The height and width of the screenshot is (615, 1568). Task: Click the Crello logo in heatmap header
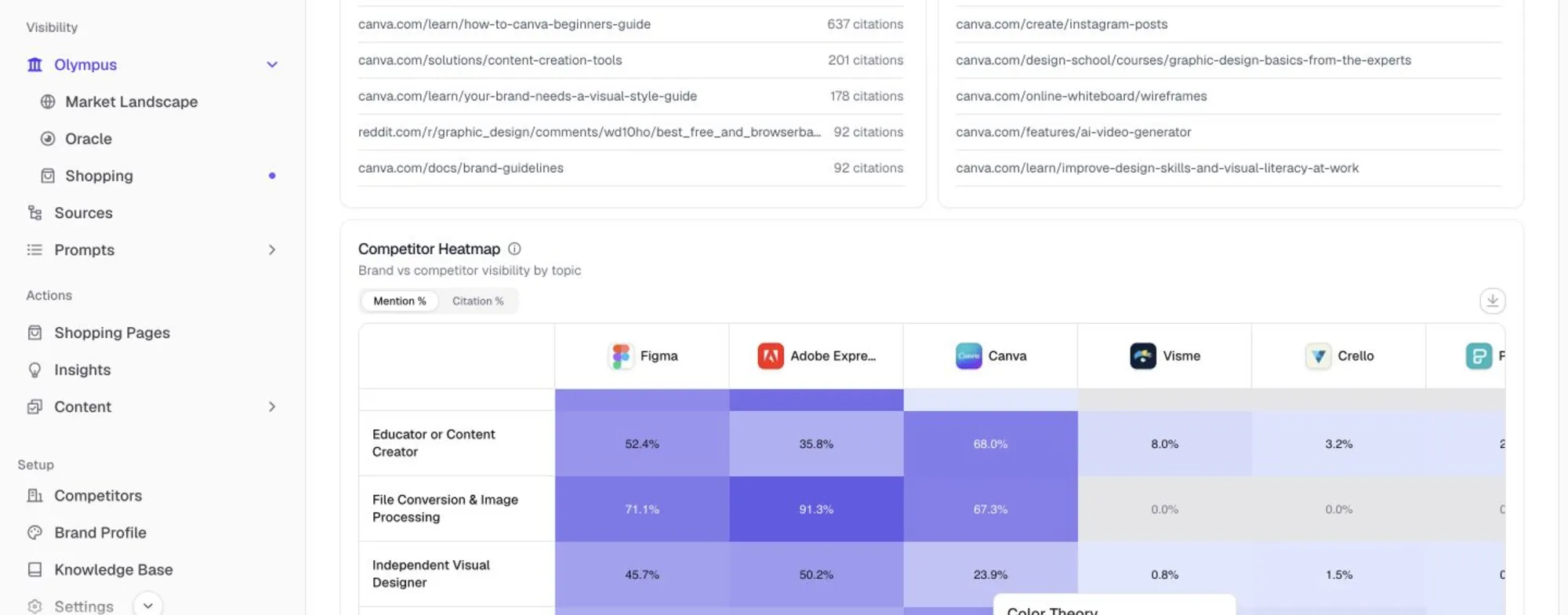coord(1318,355)
